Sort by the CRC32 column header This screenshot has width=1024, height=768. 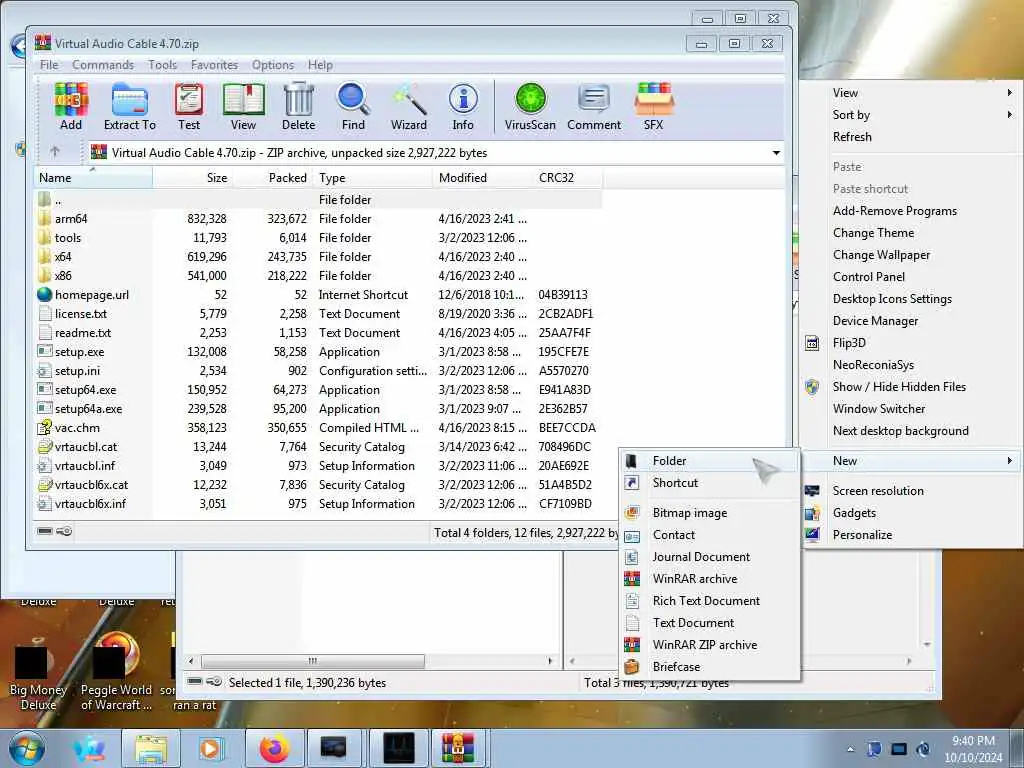pyautogui.click(x=567, y=178)
